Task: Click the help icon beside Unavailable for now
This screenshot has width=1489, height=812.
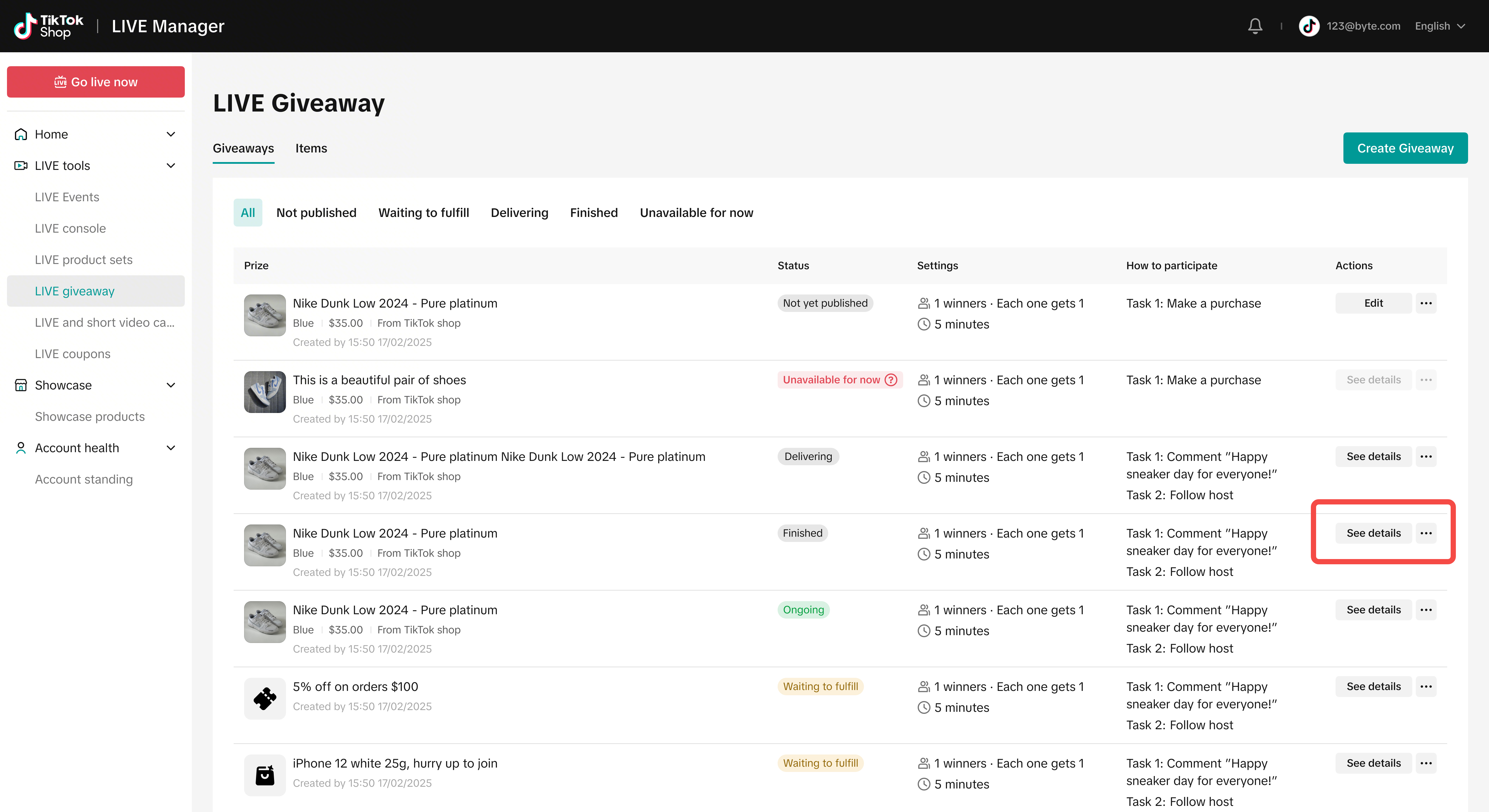Action: click(891, 380)
